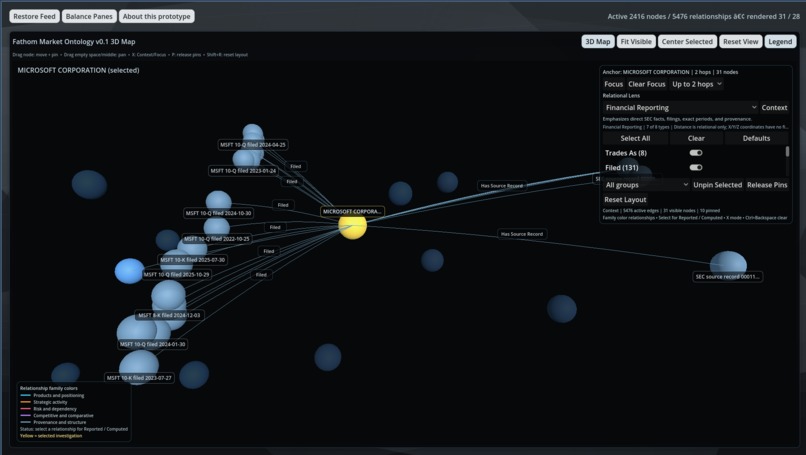Viewport: 806px width, 455px height.
Task: Click Select All relationship types
Action: (x=635, y=138)
